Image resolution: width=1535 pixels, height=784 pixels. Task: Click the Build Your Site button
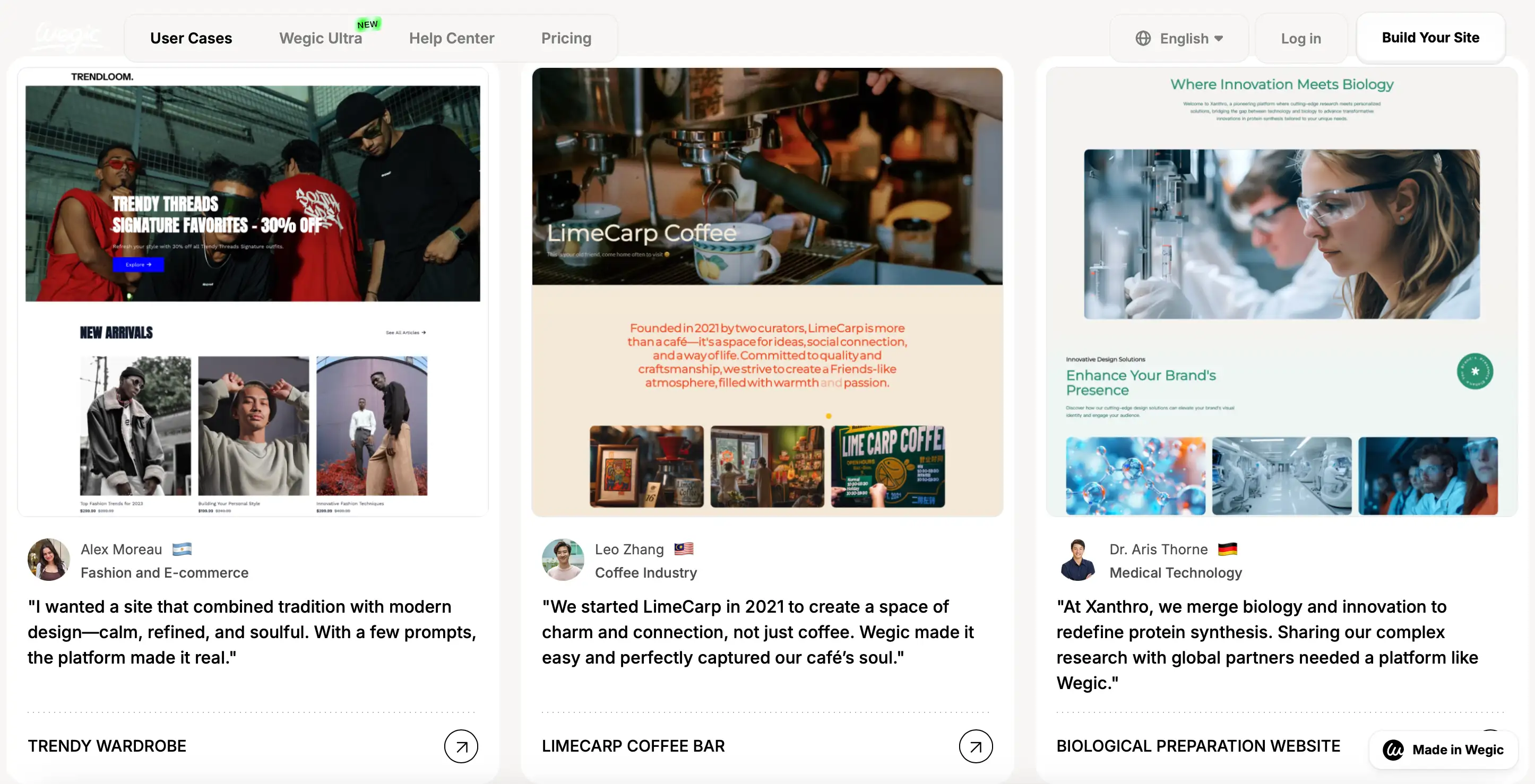click(x=1430, y=38)
